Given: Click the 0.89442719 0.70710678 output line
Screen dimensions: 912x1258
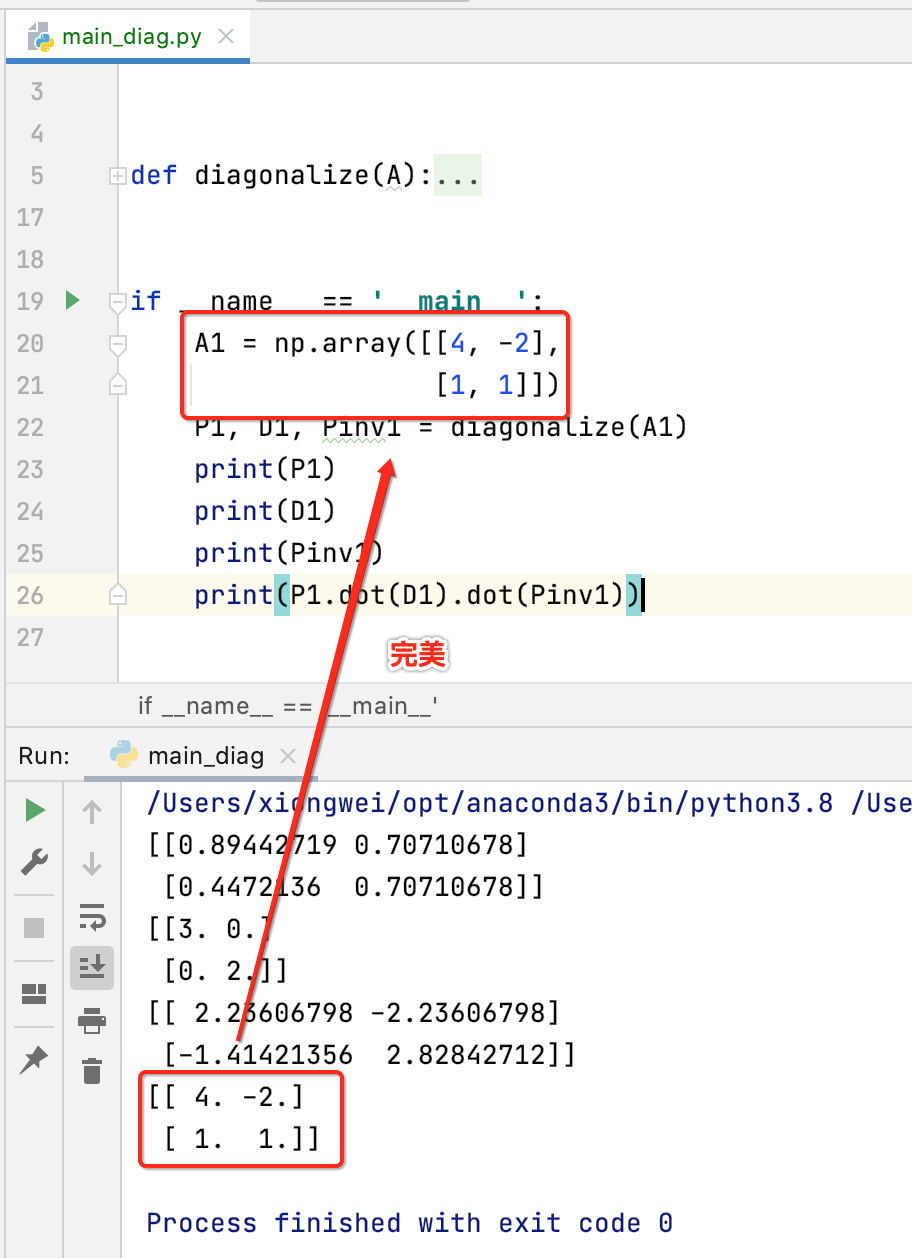Looking at the screenshot, I should (x=338, y=845).
